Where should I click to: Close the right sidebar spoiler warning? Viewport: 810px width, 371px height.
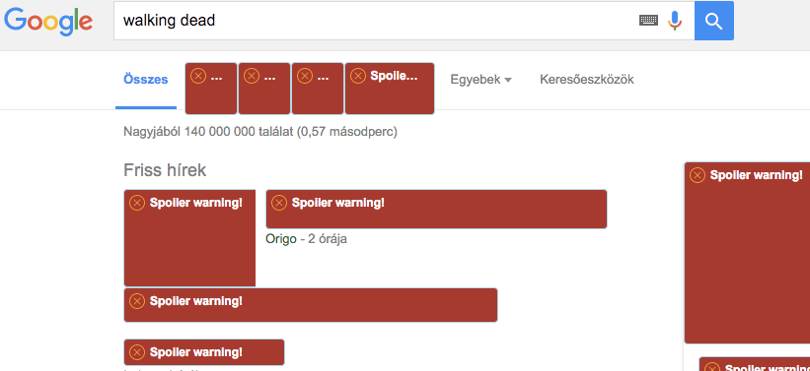697,175
